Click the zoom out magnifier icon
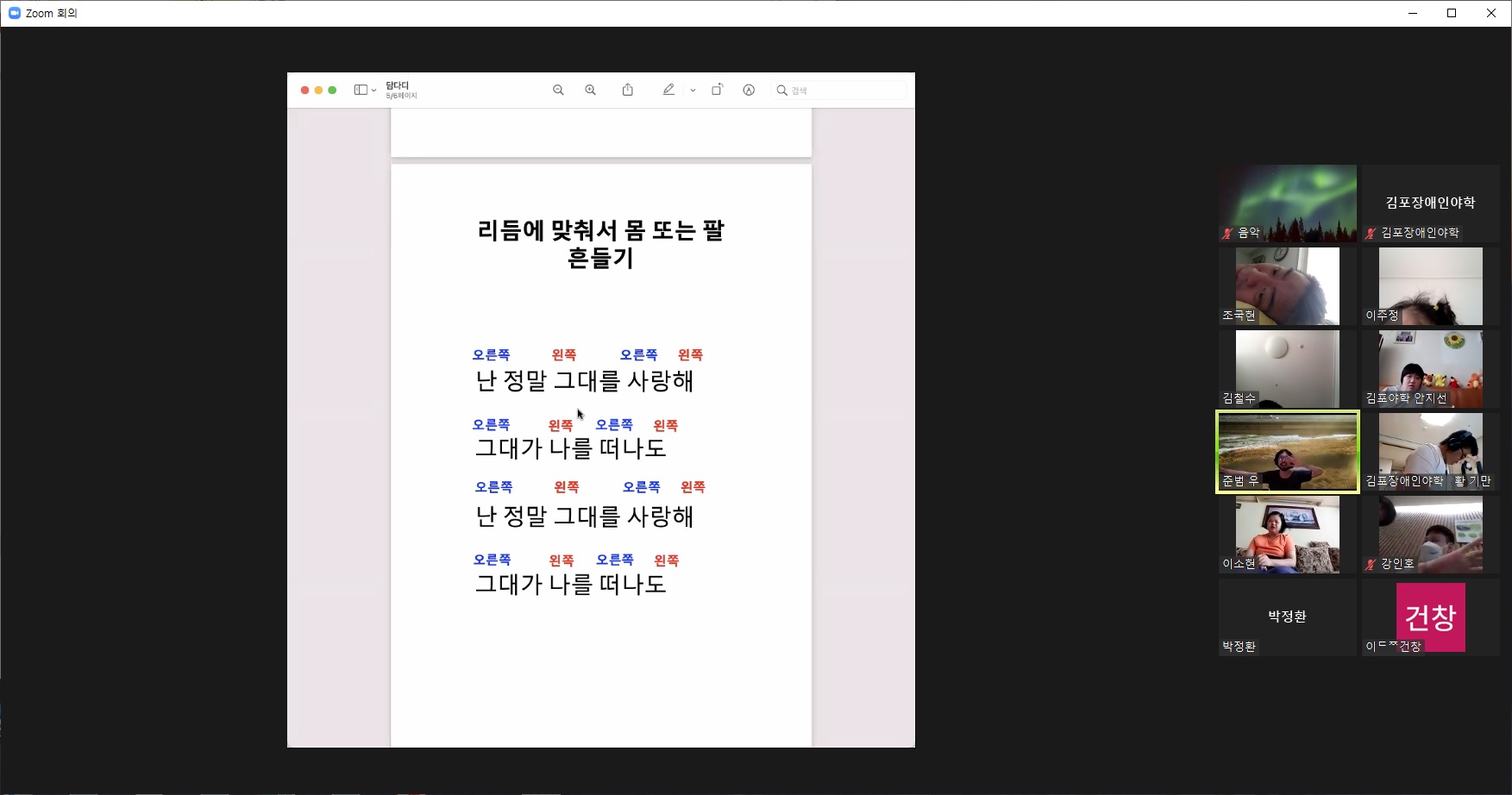Viewport: 1512px width, 795px height. 558,90
